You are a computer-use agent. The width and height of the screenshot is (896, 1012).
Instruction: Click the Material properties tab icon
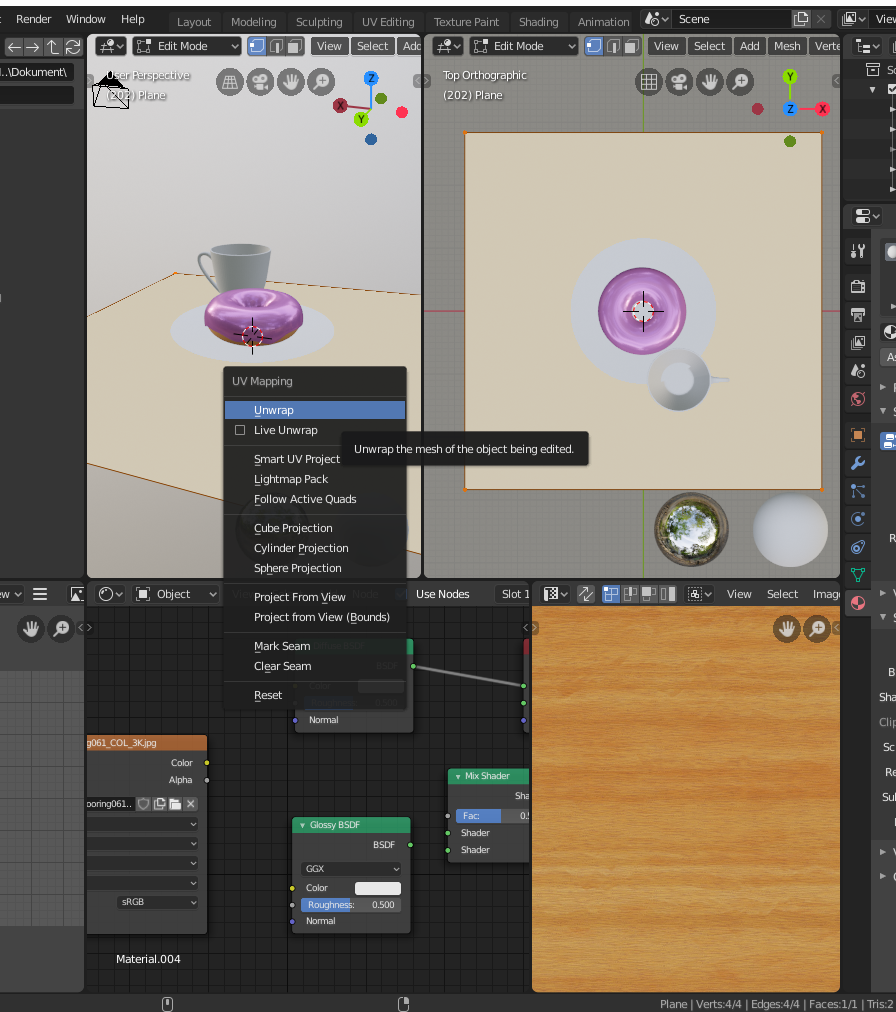(857, 603)
